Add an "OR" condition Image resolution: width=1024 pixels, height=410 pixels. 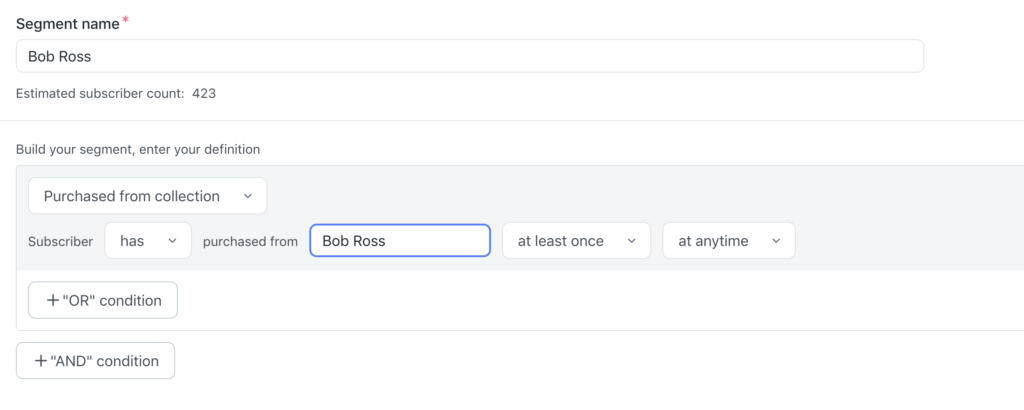click(x=103, y=300)
